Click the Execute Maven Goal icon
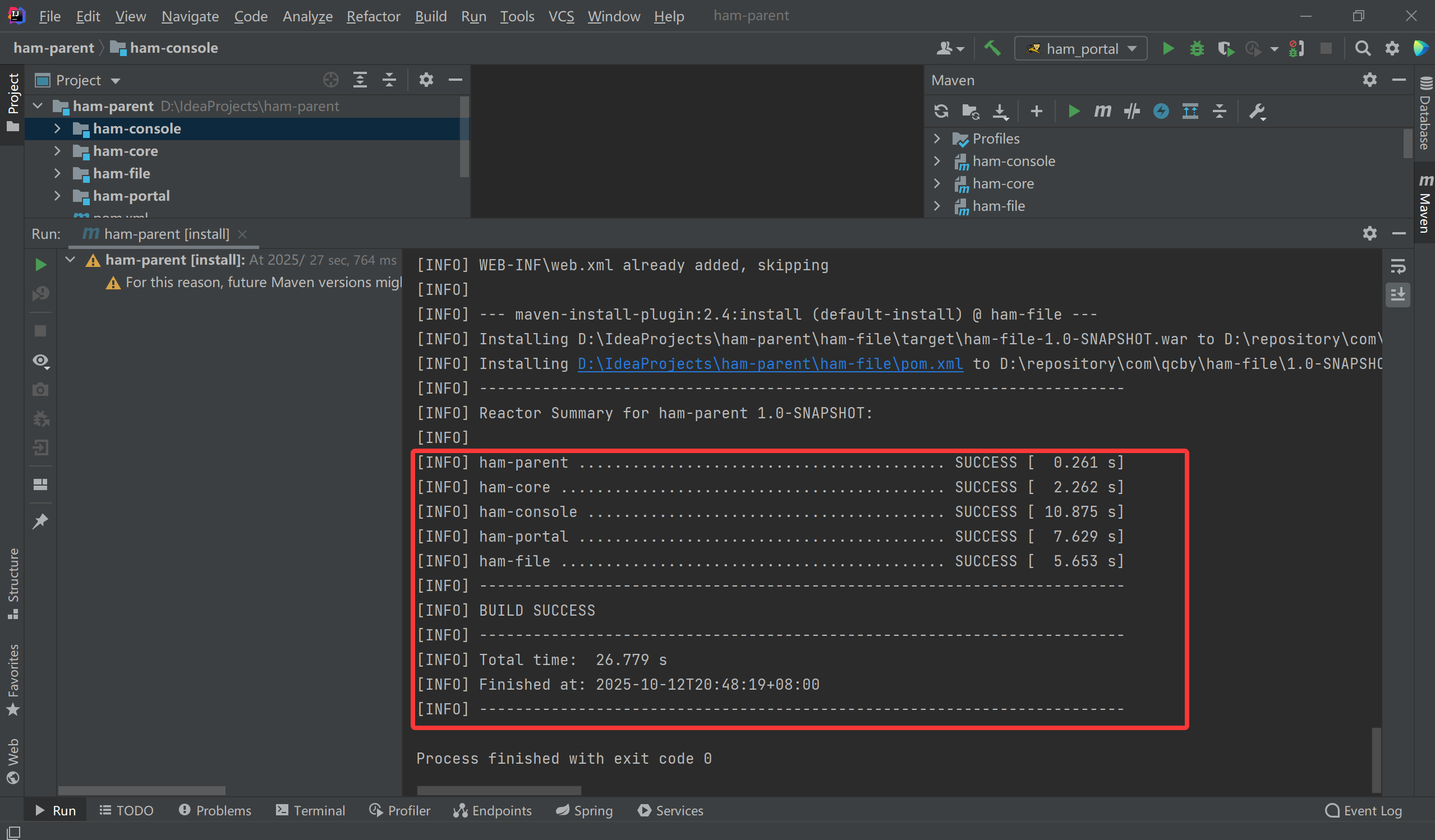The image size is (1435, 840). point(1102,111)
